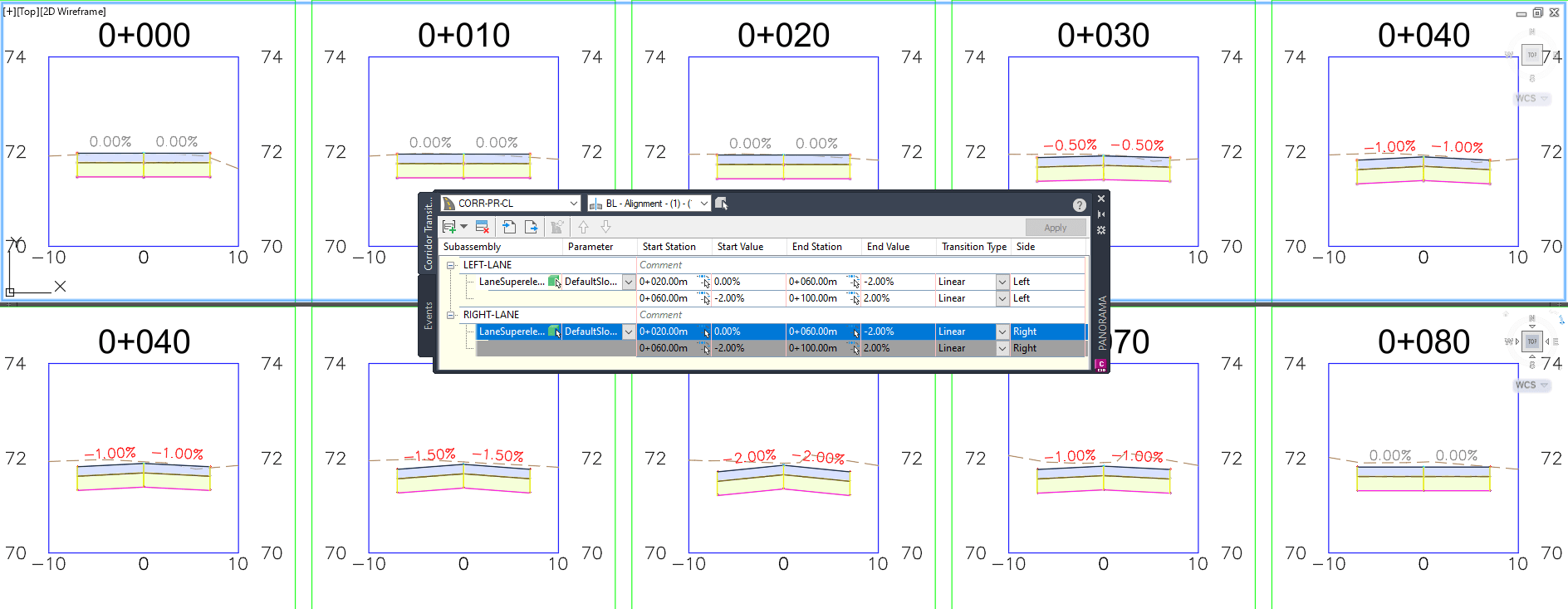1568x609 pixels.
Task: Click the Civil 3D logo on Panorama bar
Action: (1101, 364)
